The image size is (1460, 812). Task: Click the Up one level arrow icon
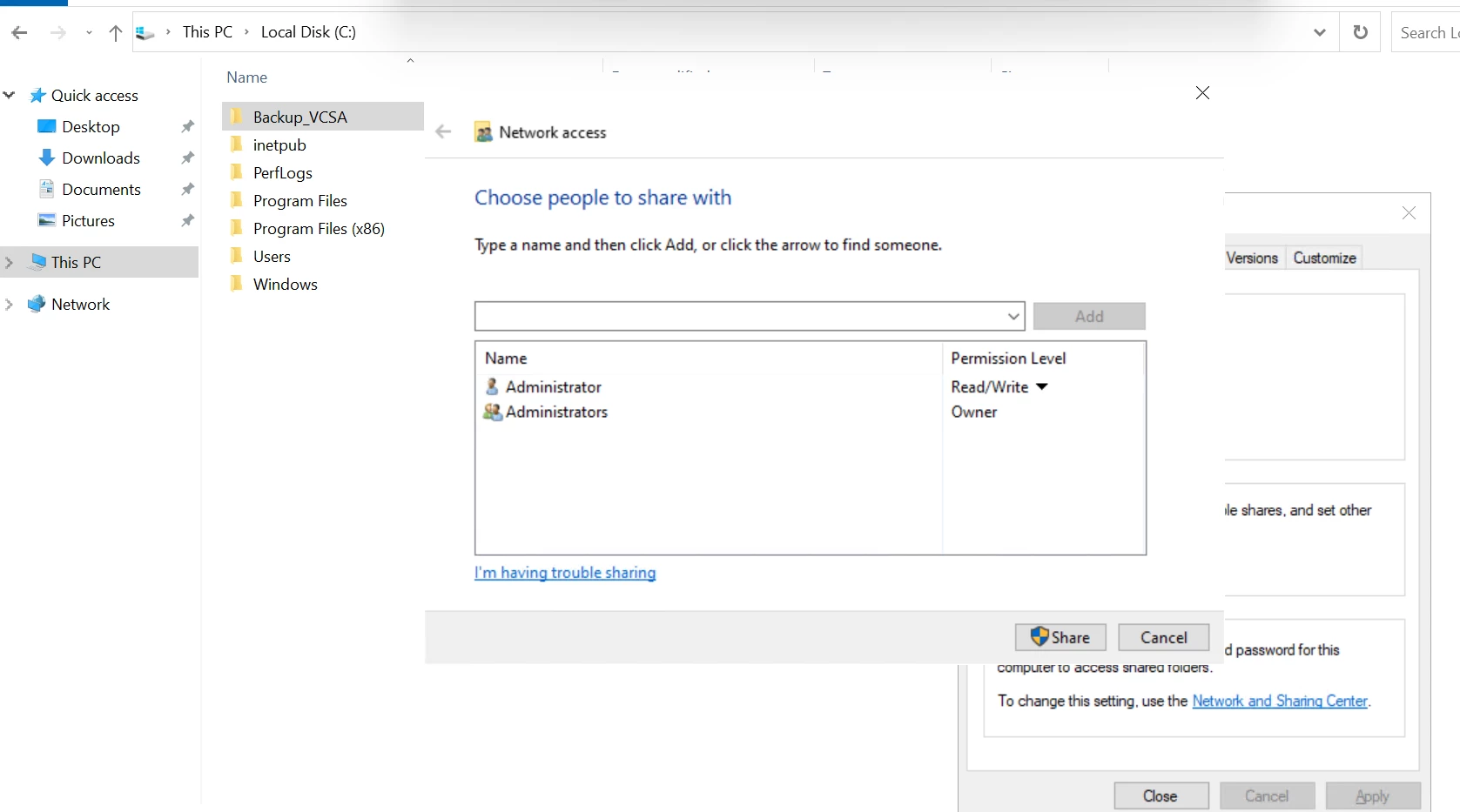click(x=115, y=33)
